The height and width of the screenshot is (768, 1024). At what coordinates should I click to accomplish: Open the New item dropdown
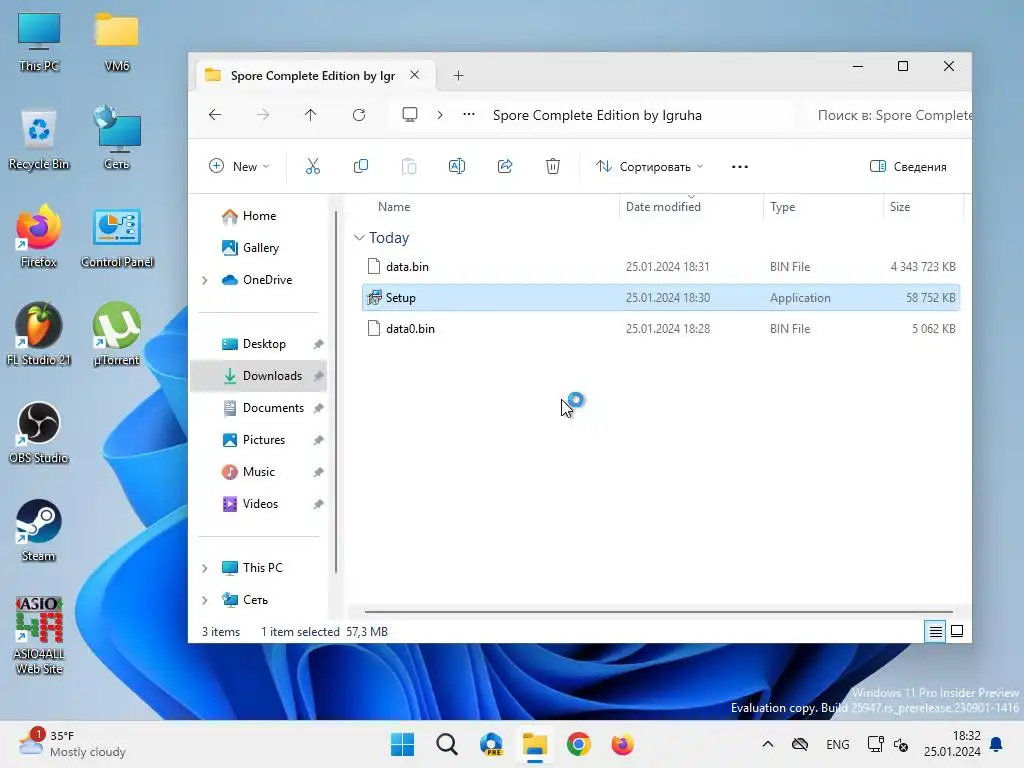[x=239, y=167]
